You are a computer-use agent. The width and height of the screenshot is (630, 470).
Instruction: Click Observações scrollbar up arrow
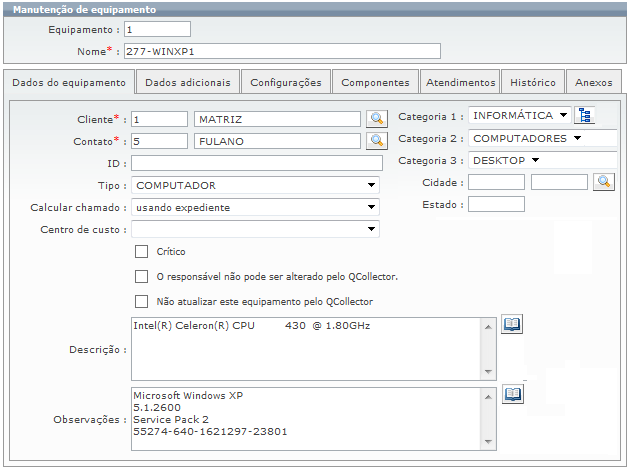[x=488, y=397]
